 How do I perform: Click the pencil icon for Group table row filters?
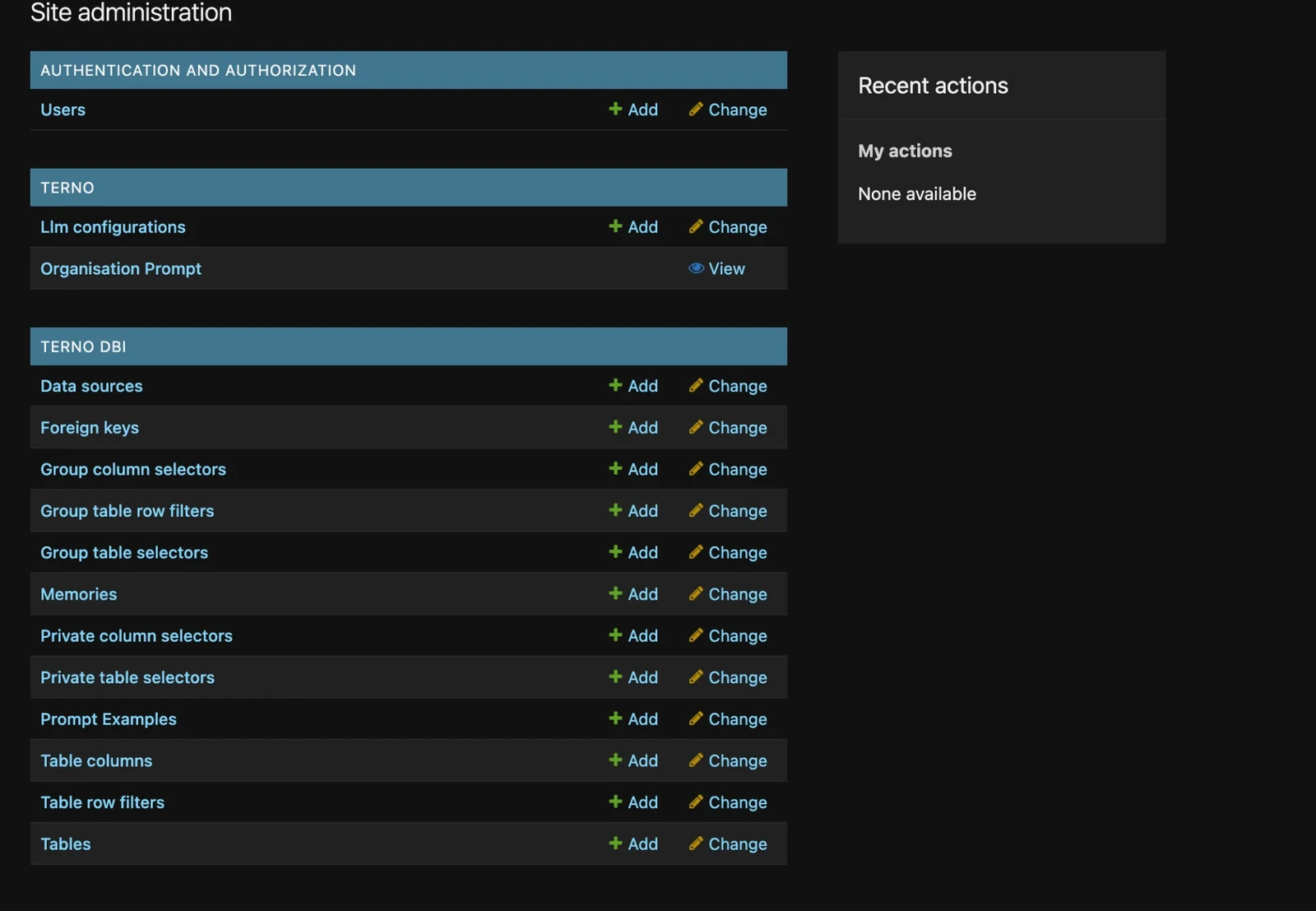coord(696,509)
